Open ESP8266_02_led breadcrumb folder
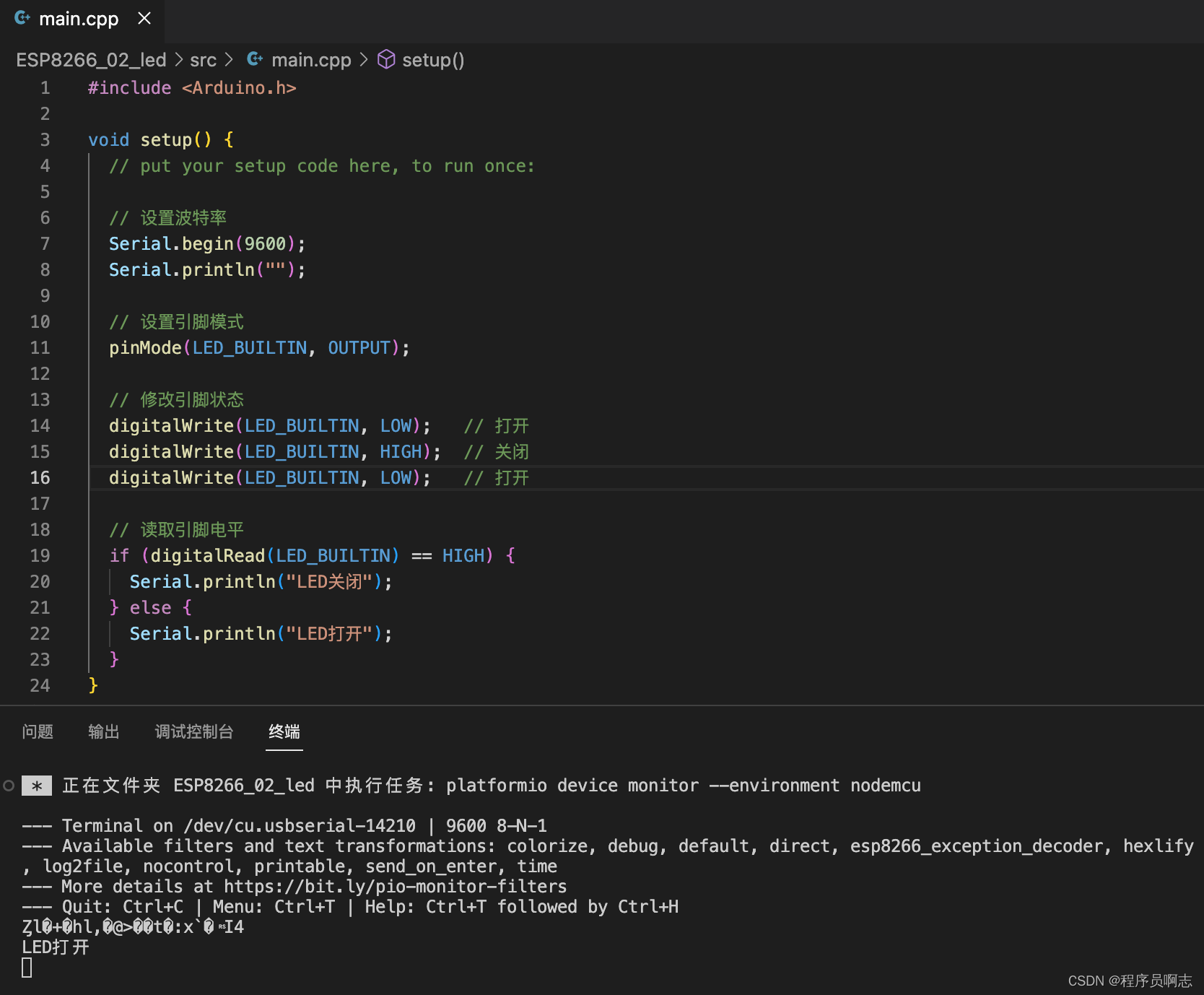This screenshot has width=1204, height=995. click(x=91, y=60)
